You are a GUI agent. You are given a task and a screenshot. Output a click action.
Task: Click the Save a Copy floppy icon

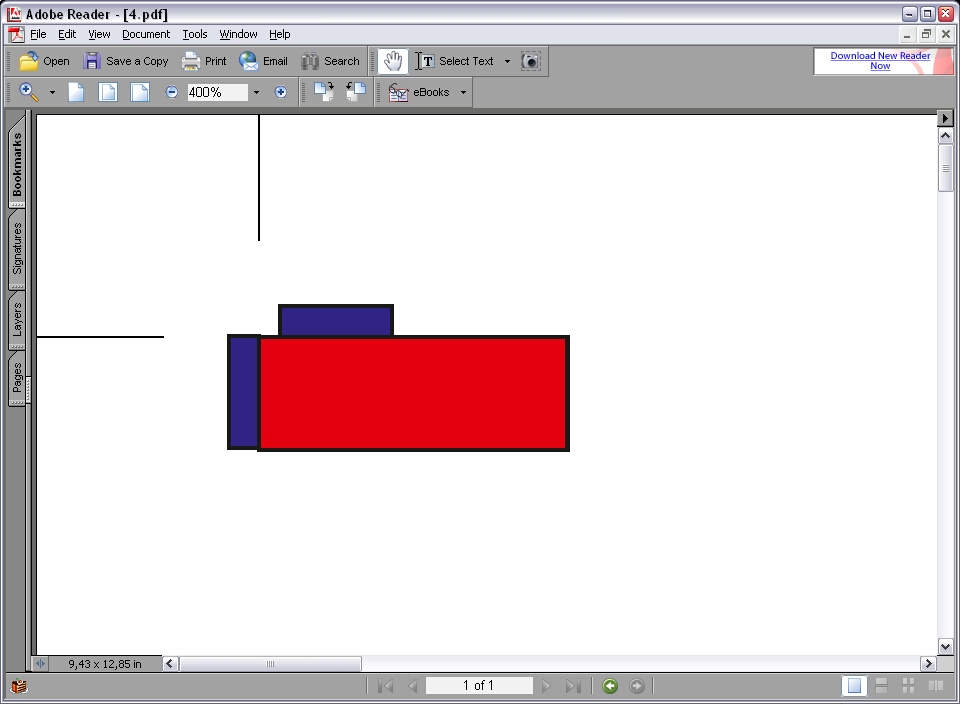pos(92,61)
